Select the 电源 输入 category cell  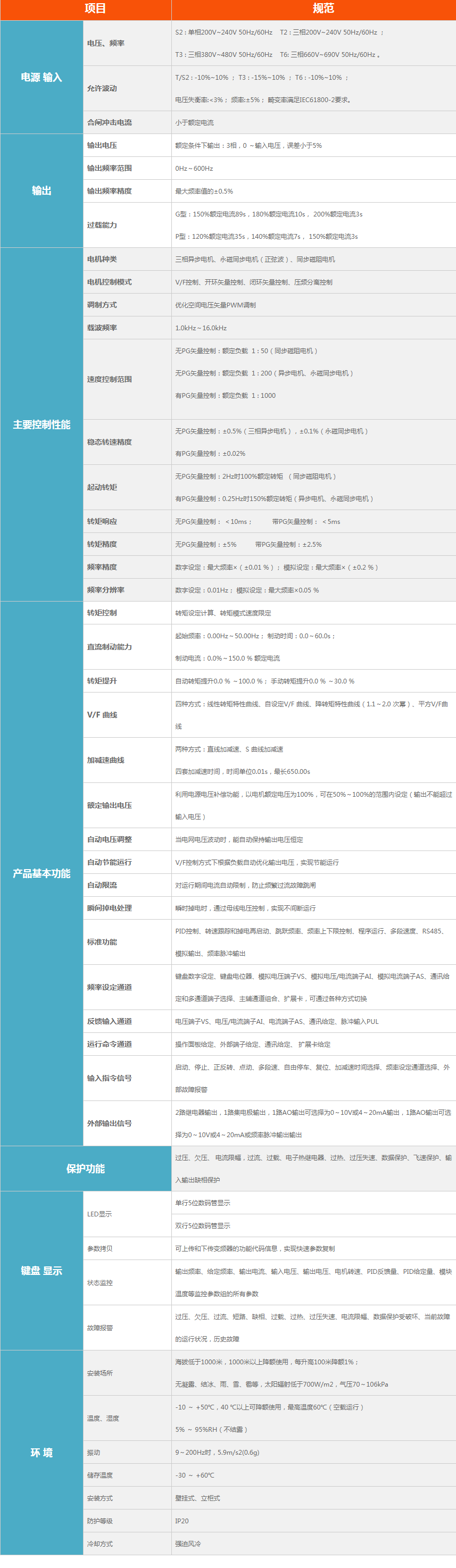(42, 77)
